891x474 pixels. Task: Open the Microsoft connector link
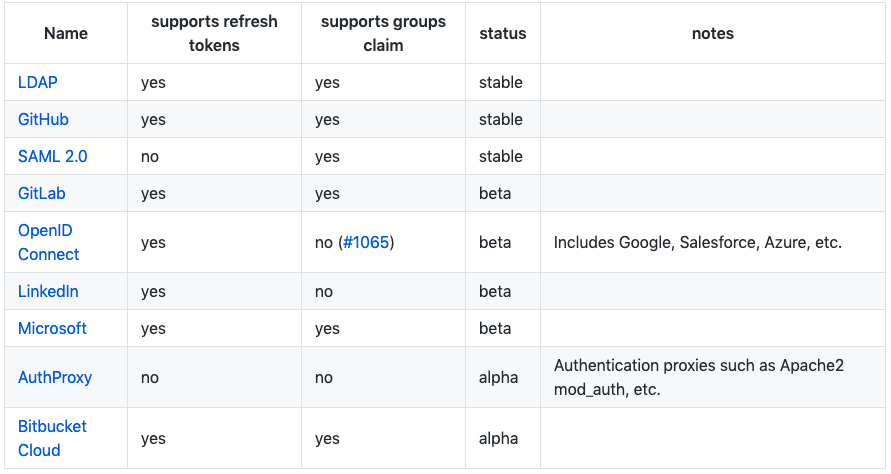pyautogui.click(x=52, y=328)
